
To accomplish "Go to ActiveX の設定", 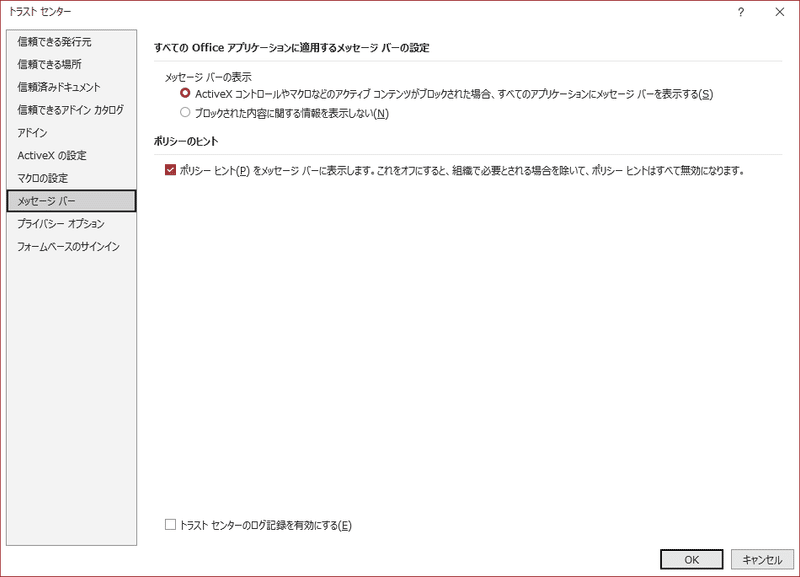I will [71, 156].
